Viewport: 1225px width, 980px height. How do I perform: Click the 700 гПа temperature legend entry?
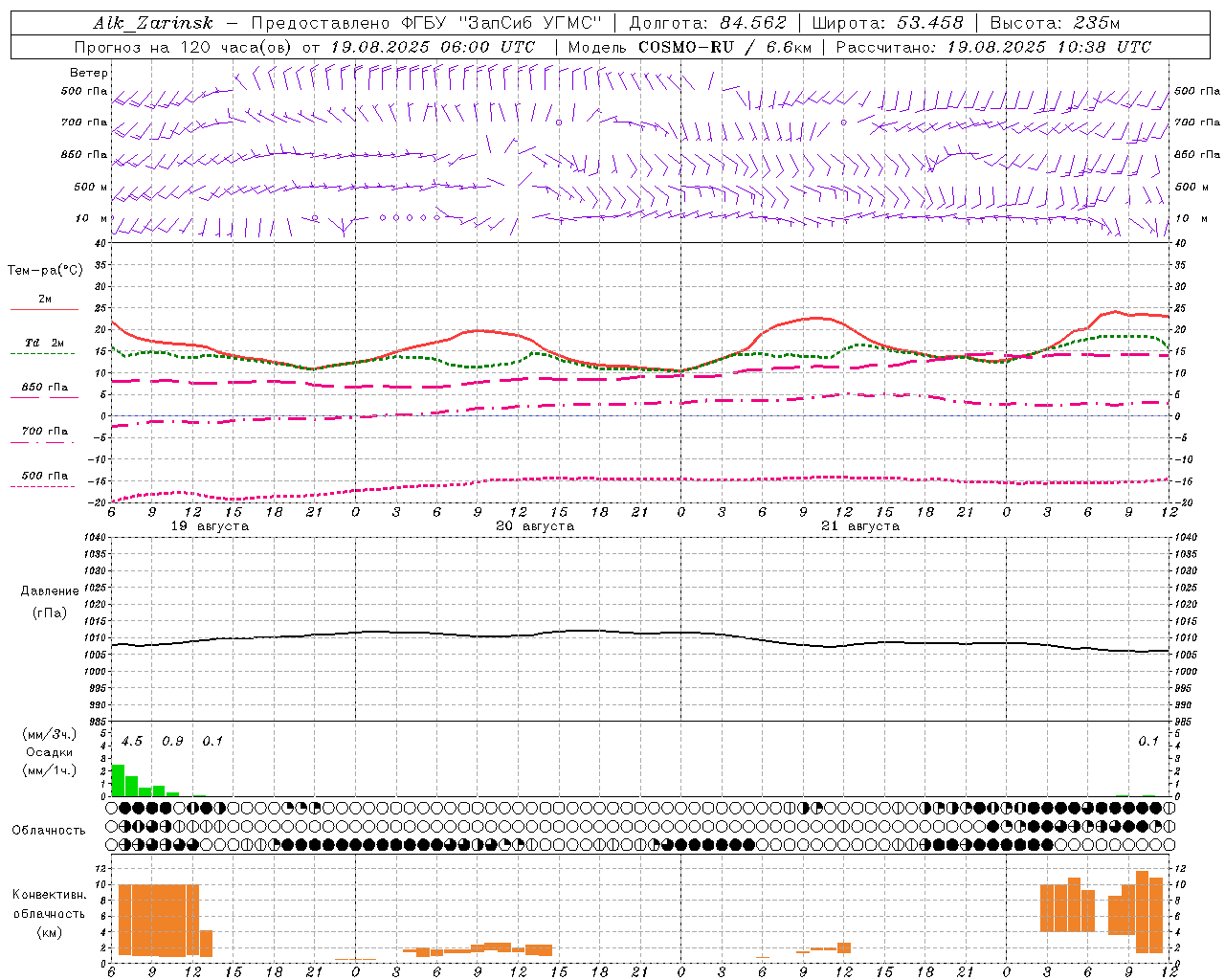(x=44, y=432)
